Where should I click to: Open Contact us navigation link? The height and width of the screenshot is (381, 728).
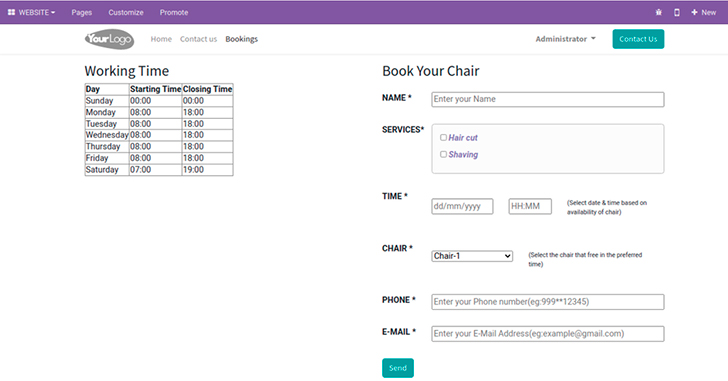coord(198,39)
